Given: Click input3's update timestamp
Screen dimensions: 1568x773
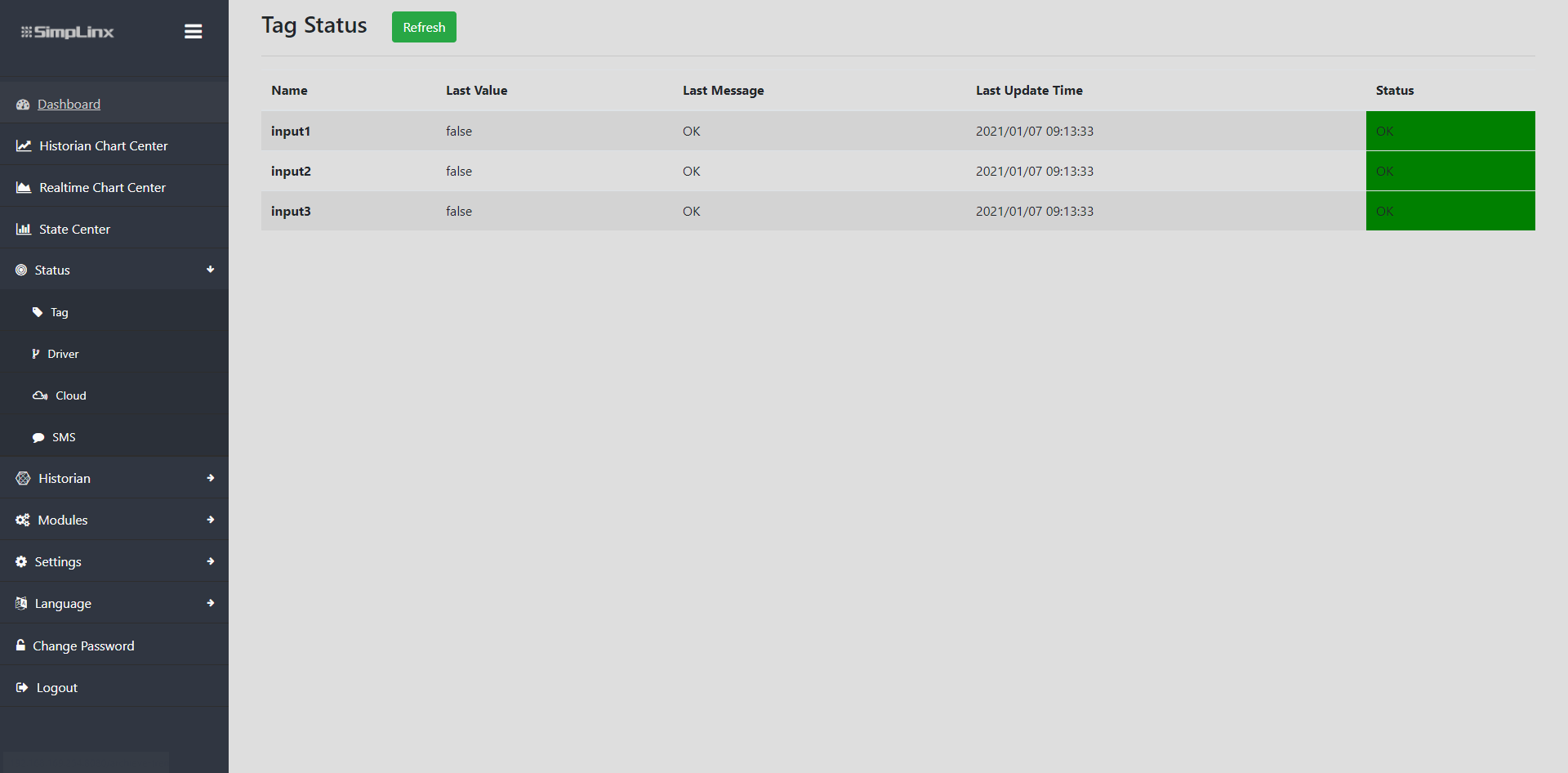Looking at the screenshot, I should (1035, 211).
